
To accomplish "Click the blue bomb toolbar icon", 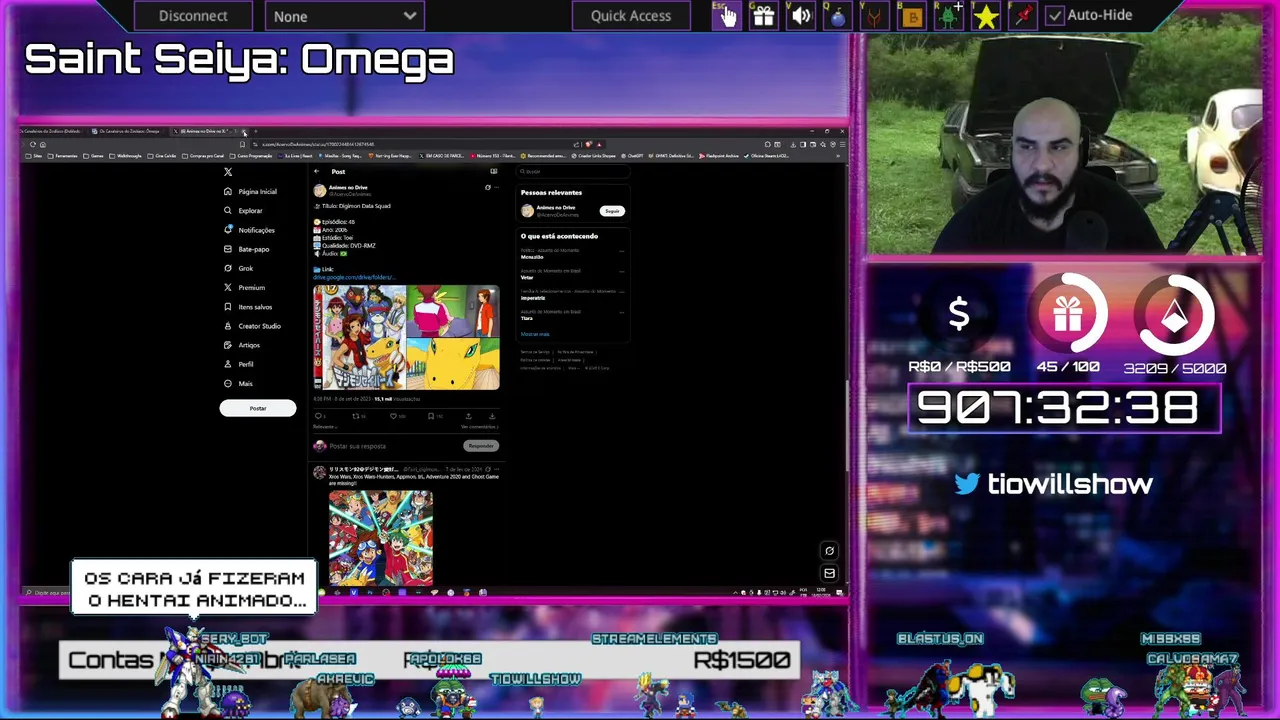I will point(837,15).
